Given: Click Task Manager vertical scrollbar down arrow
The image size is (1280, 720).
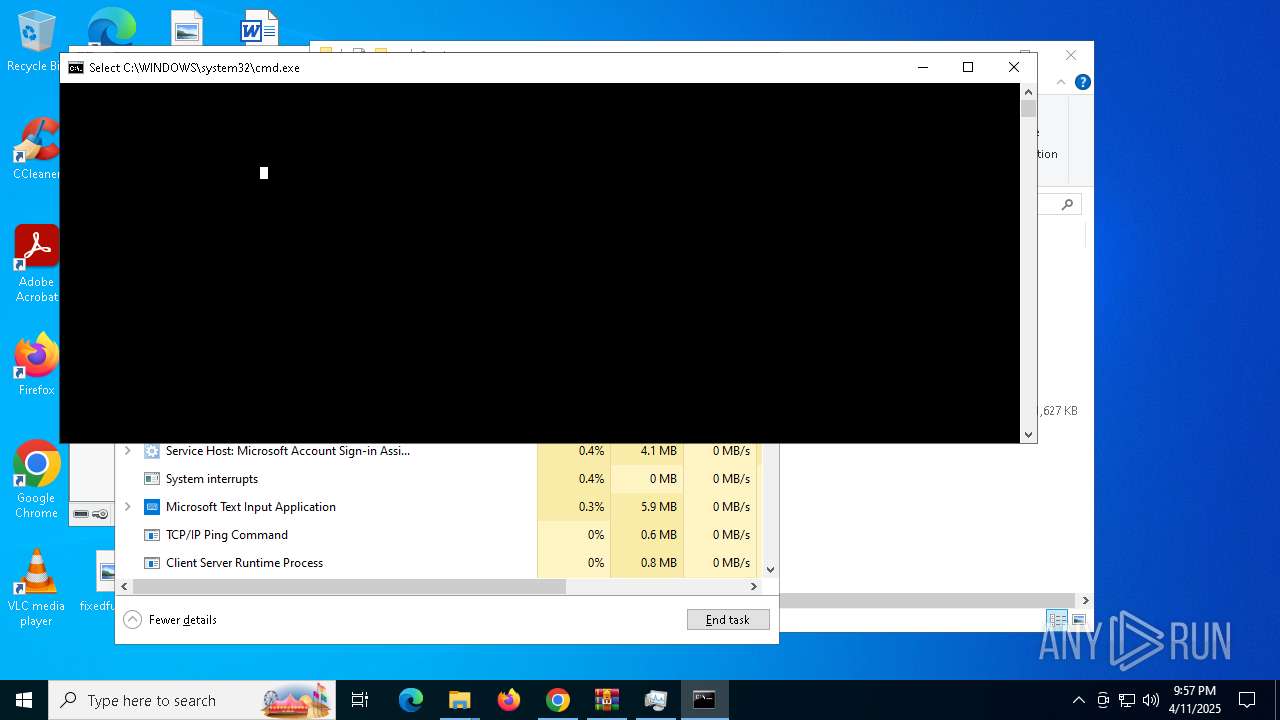Looking at the screenshot, I should point(770,569).
